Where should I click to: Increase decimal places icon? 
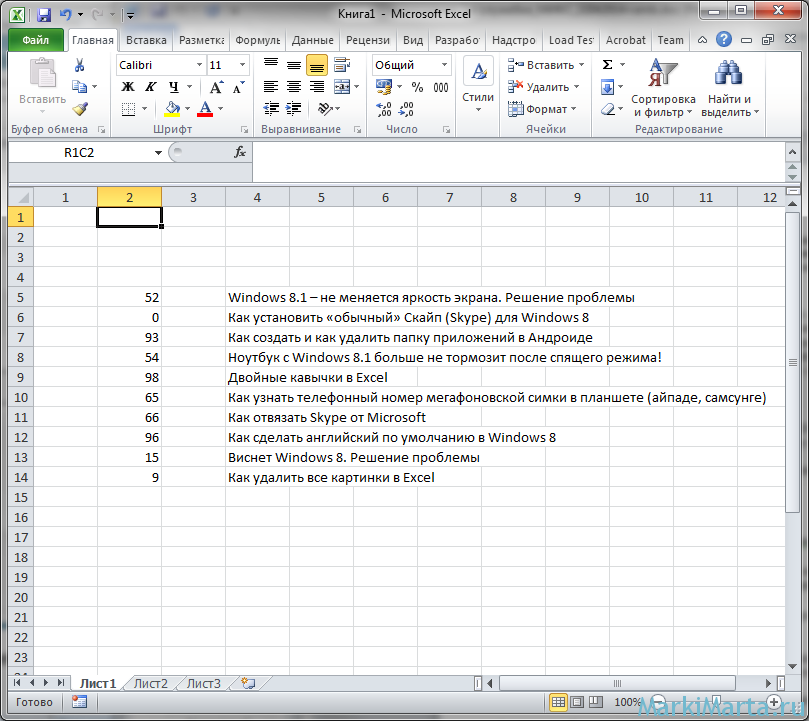click(384, 109)
